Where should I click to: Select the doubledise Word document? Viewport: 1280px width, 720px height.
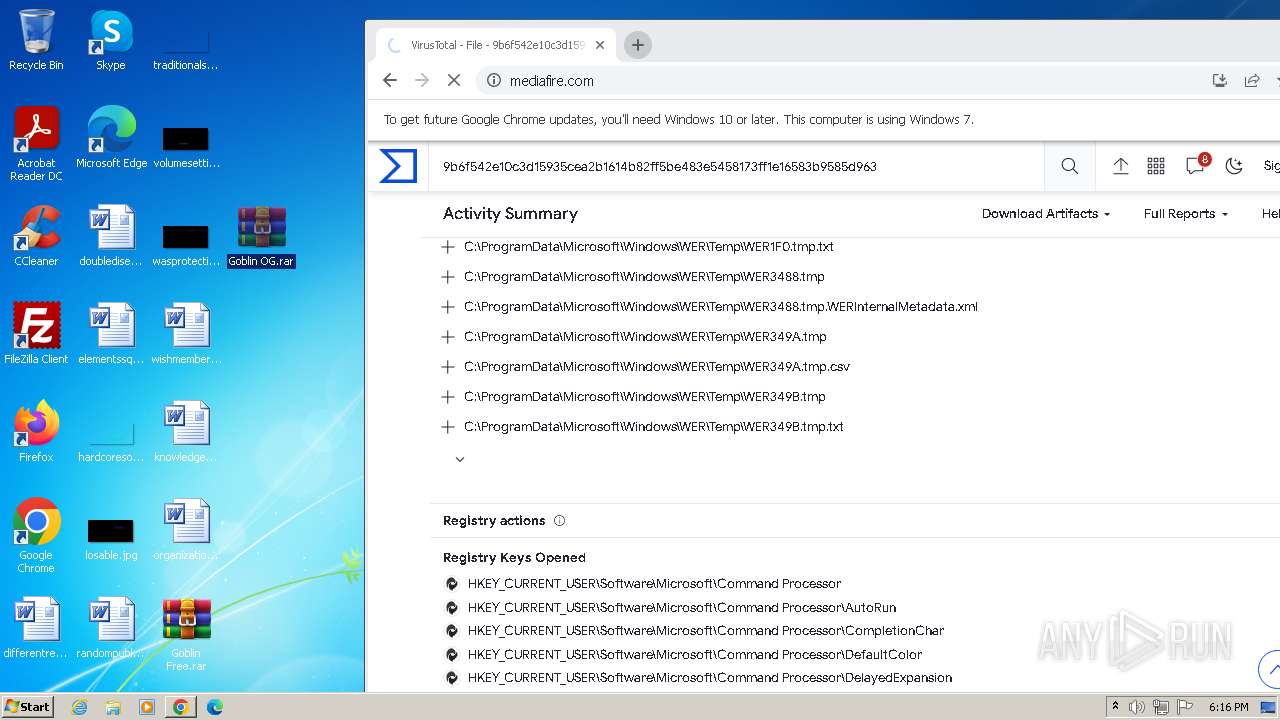111,236
